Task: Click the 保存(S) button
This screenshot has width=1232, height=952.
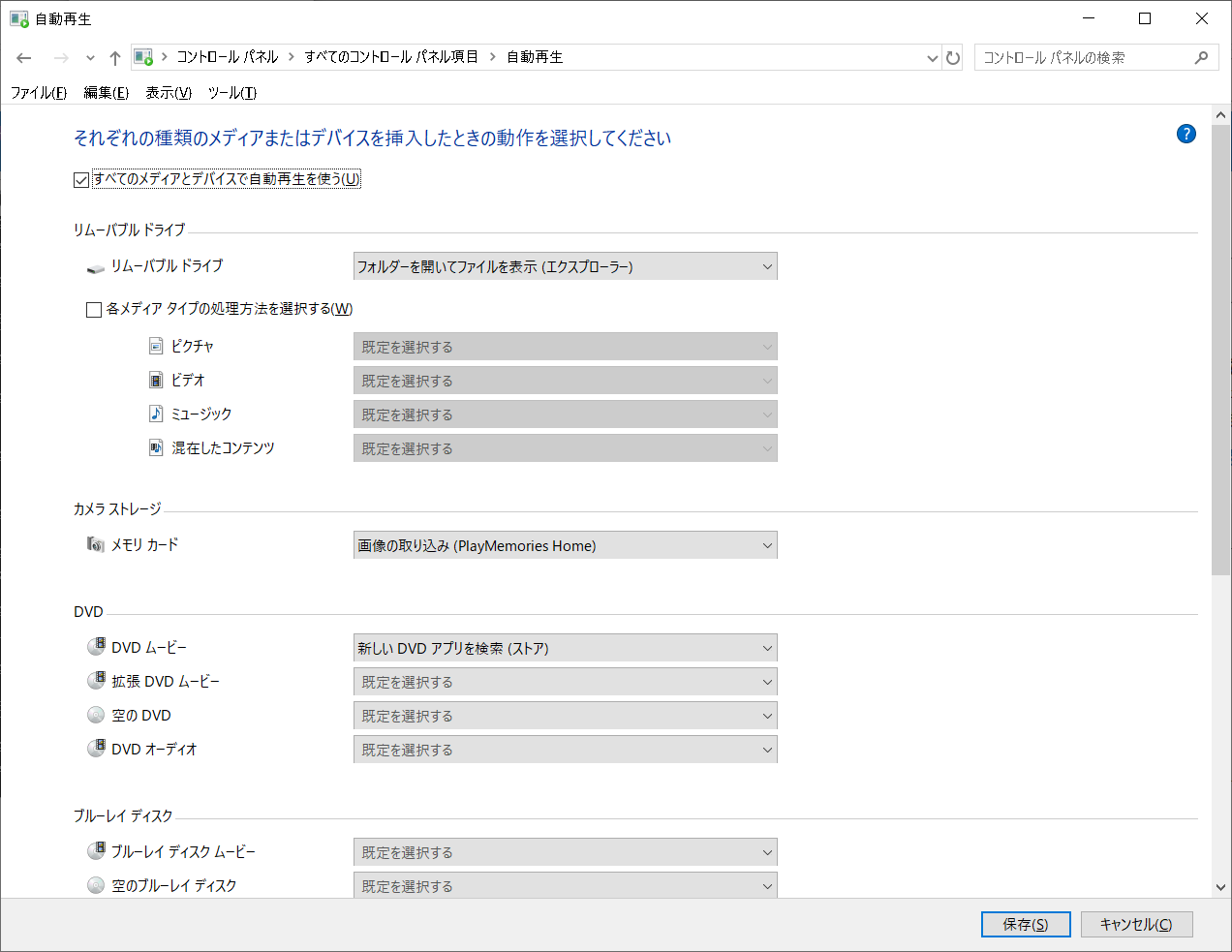Action: tap(1025, 925)
